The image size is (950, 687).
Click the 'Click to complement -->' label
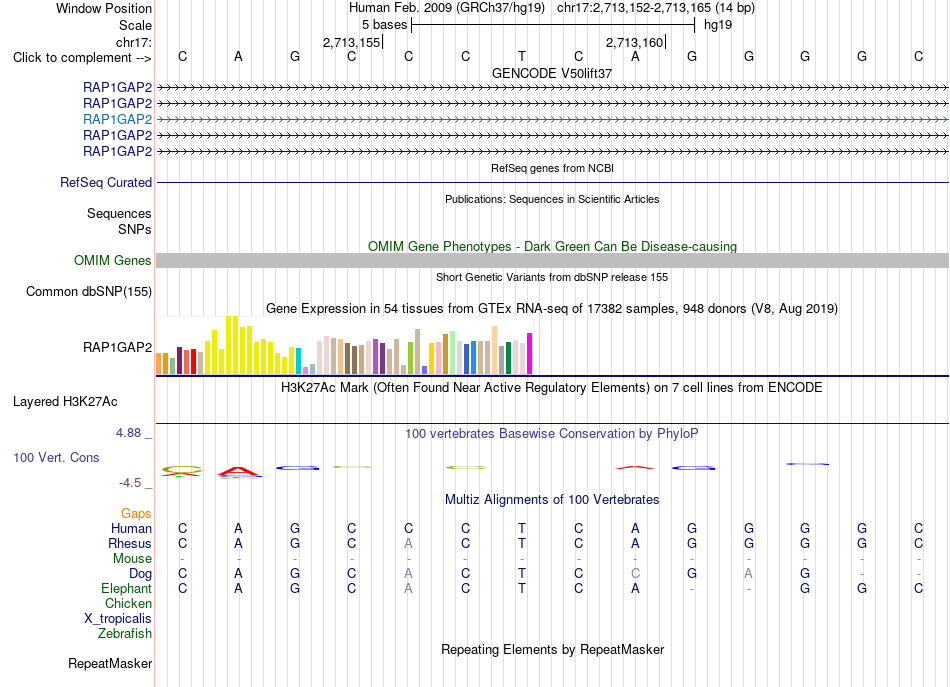click(x=82, y=58)
